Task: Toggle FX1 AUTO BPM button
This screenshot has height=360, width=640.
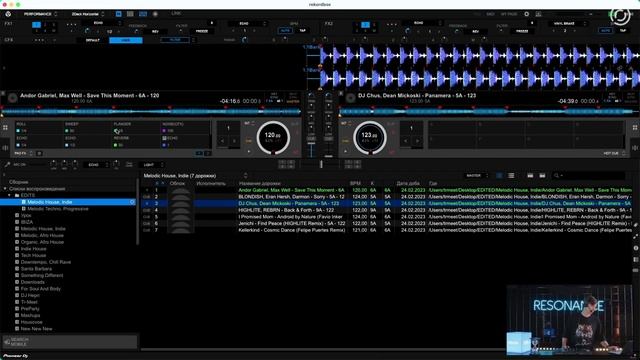Action: (x=284, y=31)
